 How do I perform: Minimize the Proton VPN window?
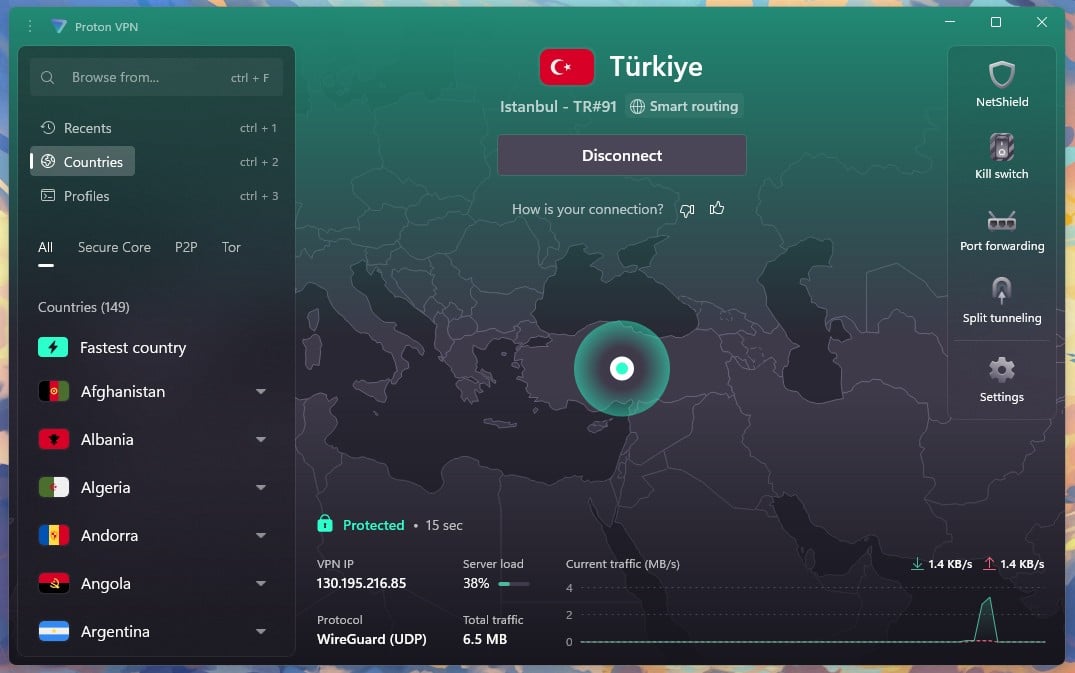(950, 22)
